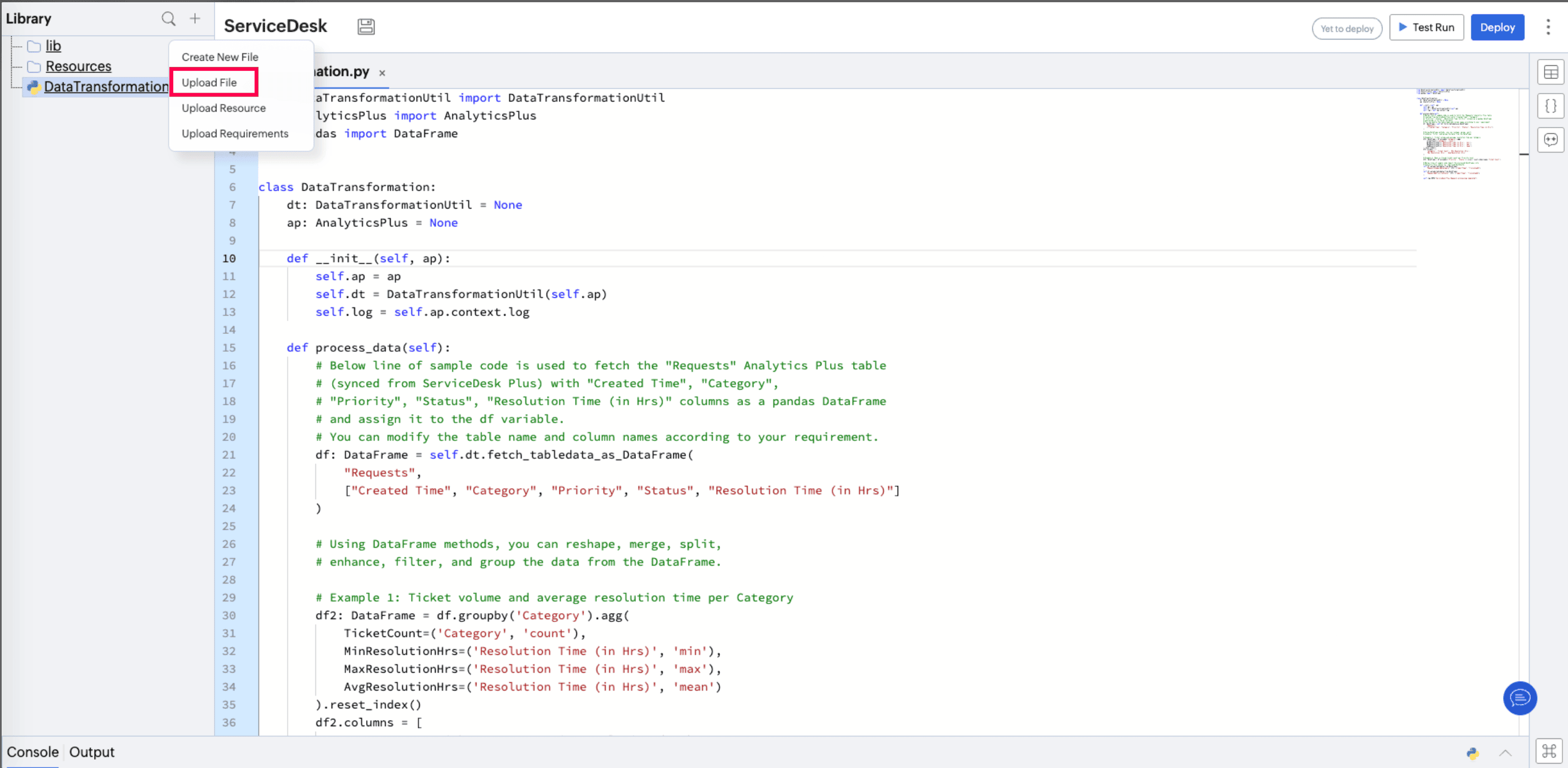The width and height of the screenshot is (1568, 768).
Task: Click the 'self.ap = ap' line
Action: click(358, 277)
